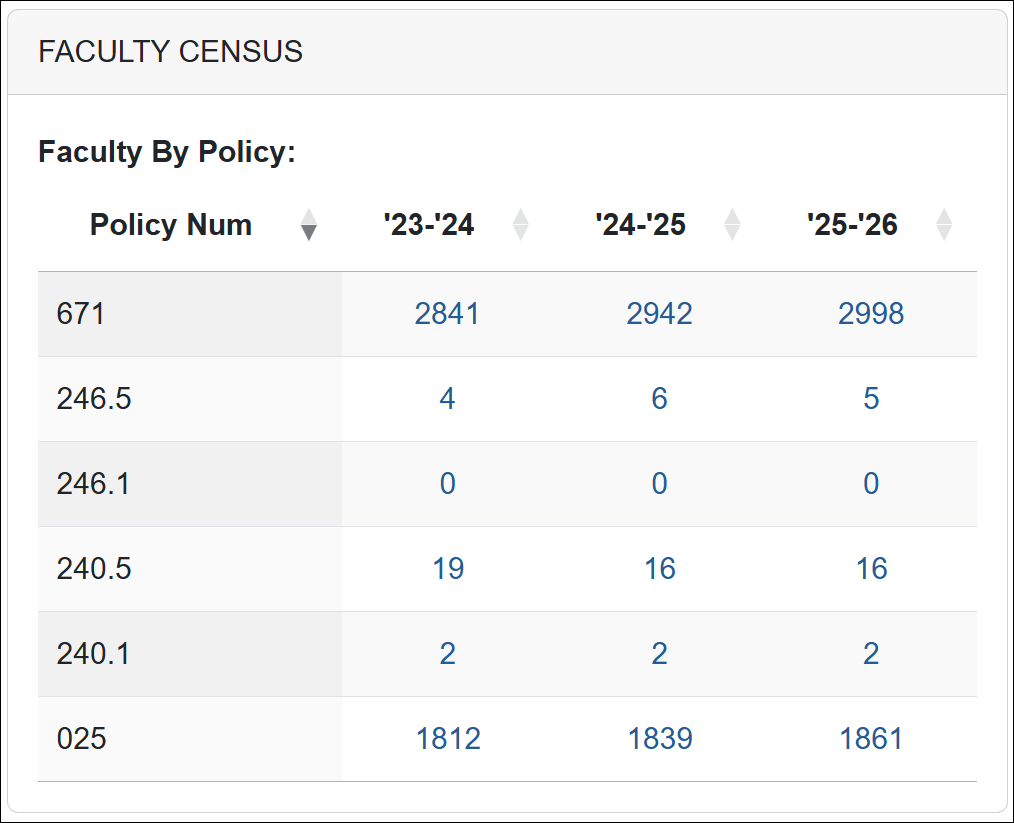Open the 1812 count for policy 025
Viewport: 1014px width, 823px height.
[447, 739]
